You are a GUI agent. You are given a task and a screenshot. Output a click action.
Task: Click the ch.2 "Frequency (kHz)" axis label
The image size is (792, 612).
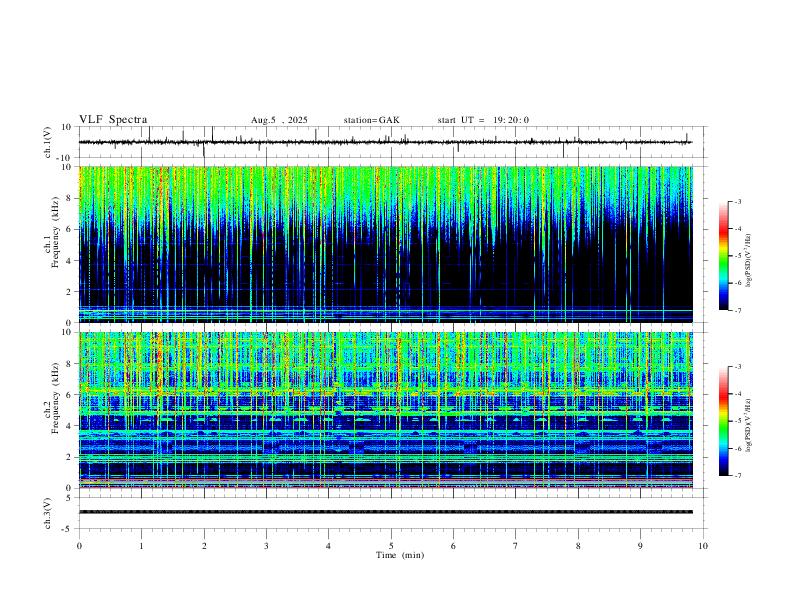point(55,398)
